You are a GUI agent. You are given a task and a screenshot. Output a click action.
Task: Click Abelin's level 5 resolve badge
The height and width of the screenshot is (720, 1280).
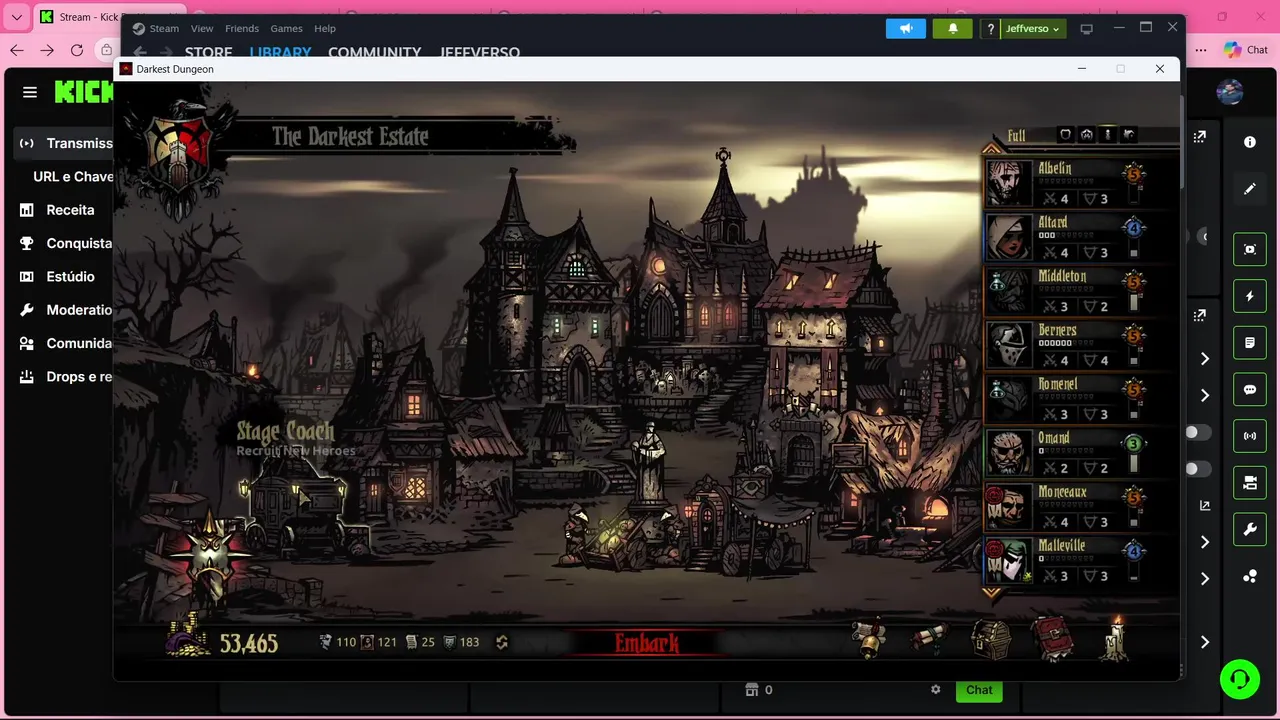pyautogui.click(x=1133, y=174)
